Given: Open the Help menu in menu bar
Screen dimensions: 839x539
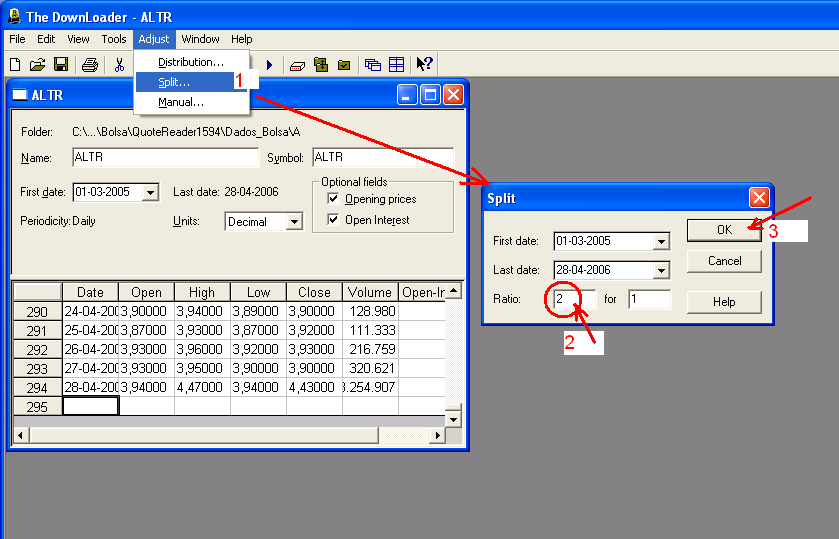Looking at the screenshot, I should [x=242, y=39].
